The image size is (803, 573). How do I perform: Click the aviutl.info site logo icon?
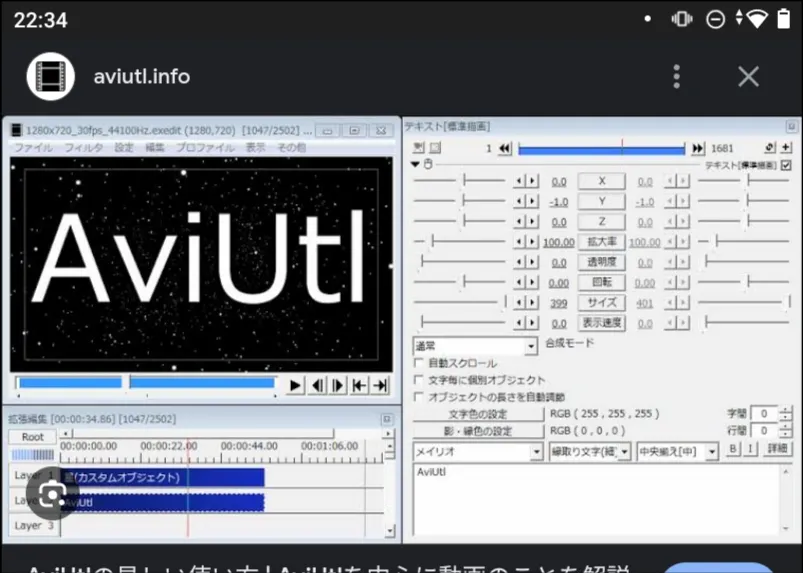coord(51,76)
